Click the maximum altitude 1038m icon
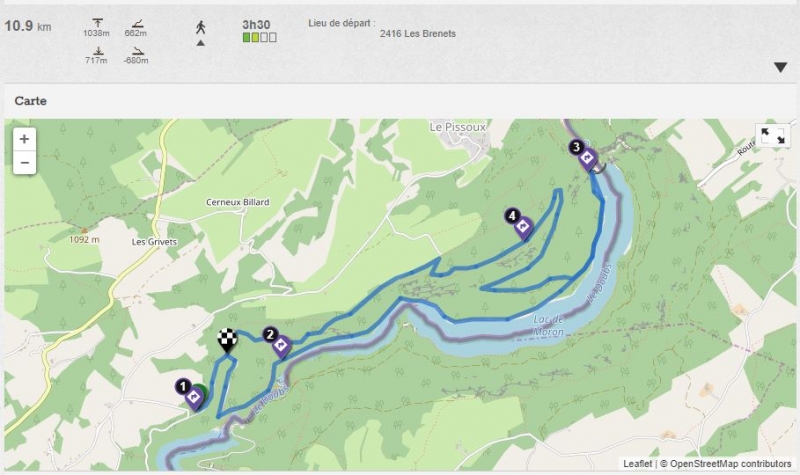 [96, 23]
